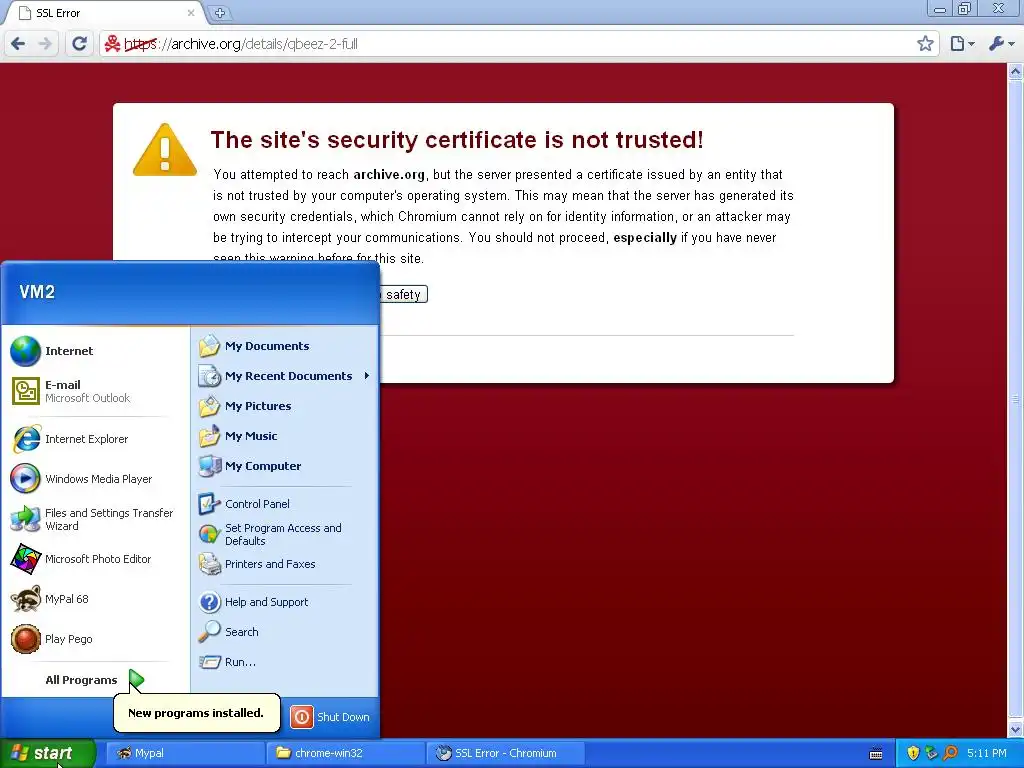Expand All Programs list
This screenshot has width=1024, height=768.
[95, 680]
